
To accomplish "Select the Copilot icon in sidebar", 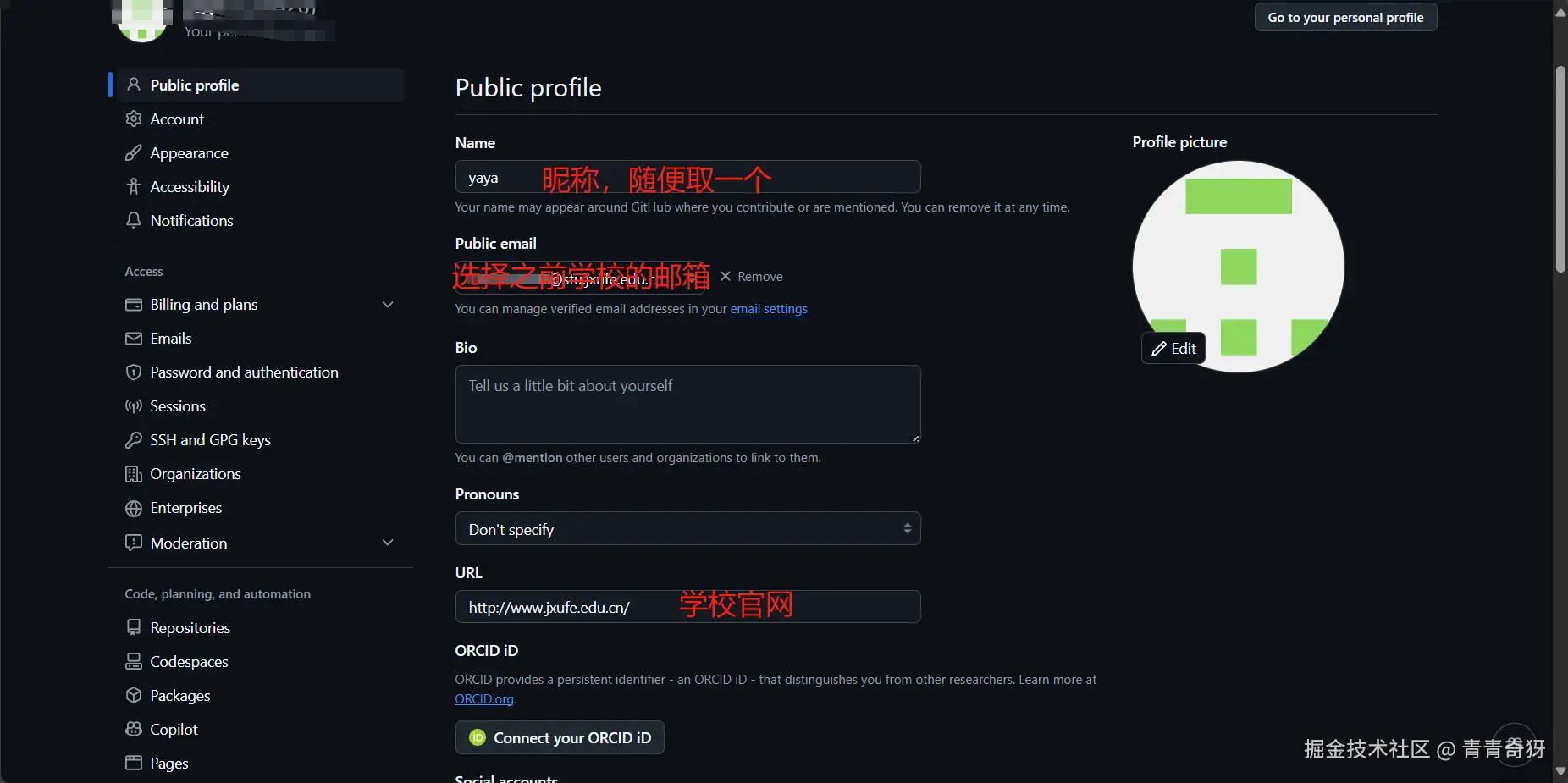I will click(133, 729).
